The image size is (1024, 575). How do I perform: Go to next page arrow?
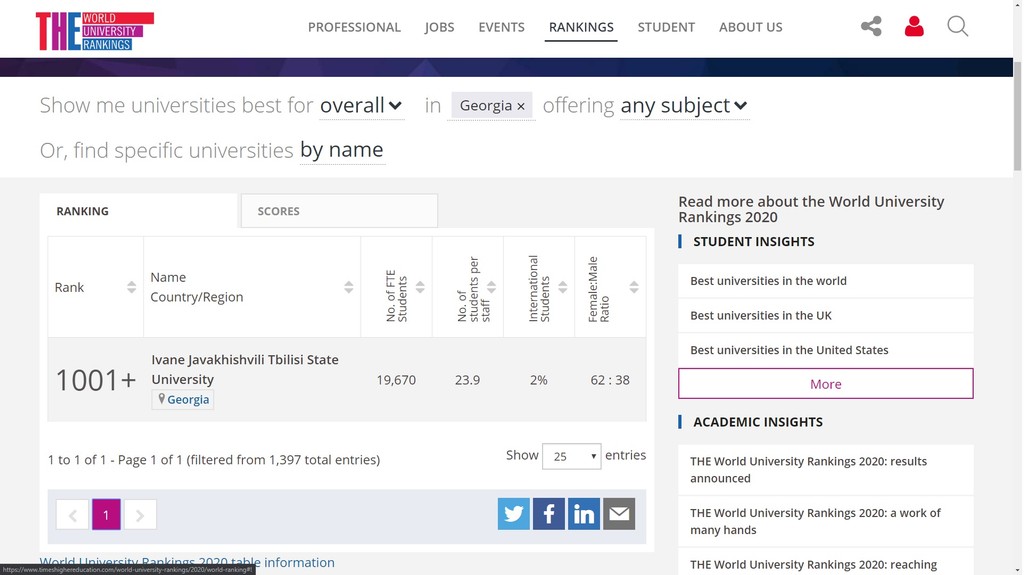[x=140, y=515]
